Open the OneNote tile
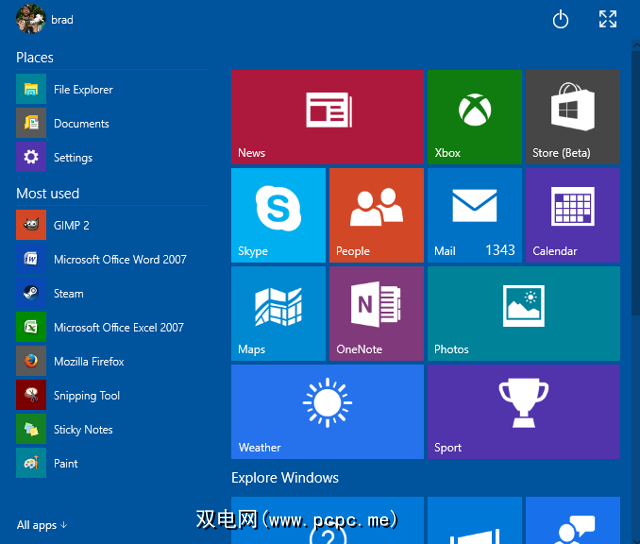640x544 pixels. [x=376, y=313]
